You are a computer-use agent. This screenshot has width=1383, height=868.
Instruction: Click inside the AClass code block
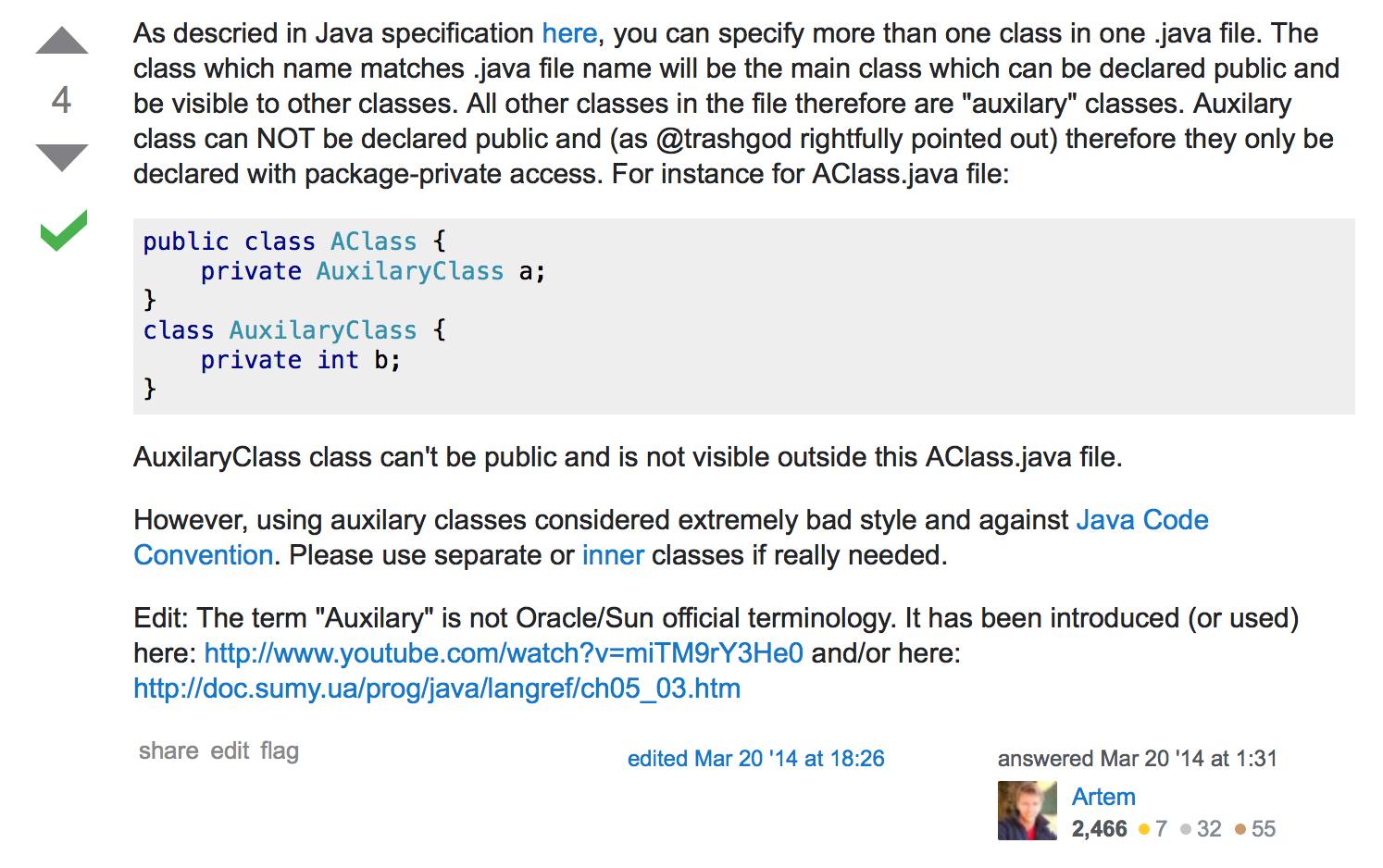tap(744, 316)
